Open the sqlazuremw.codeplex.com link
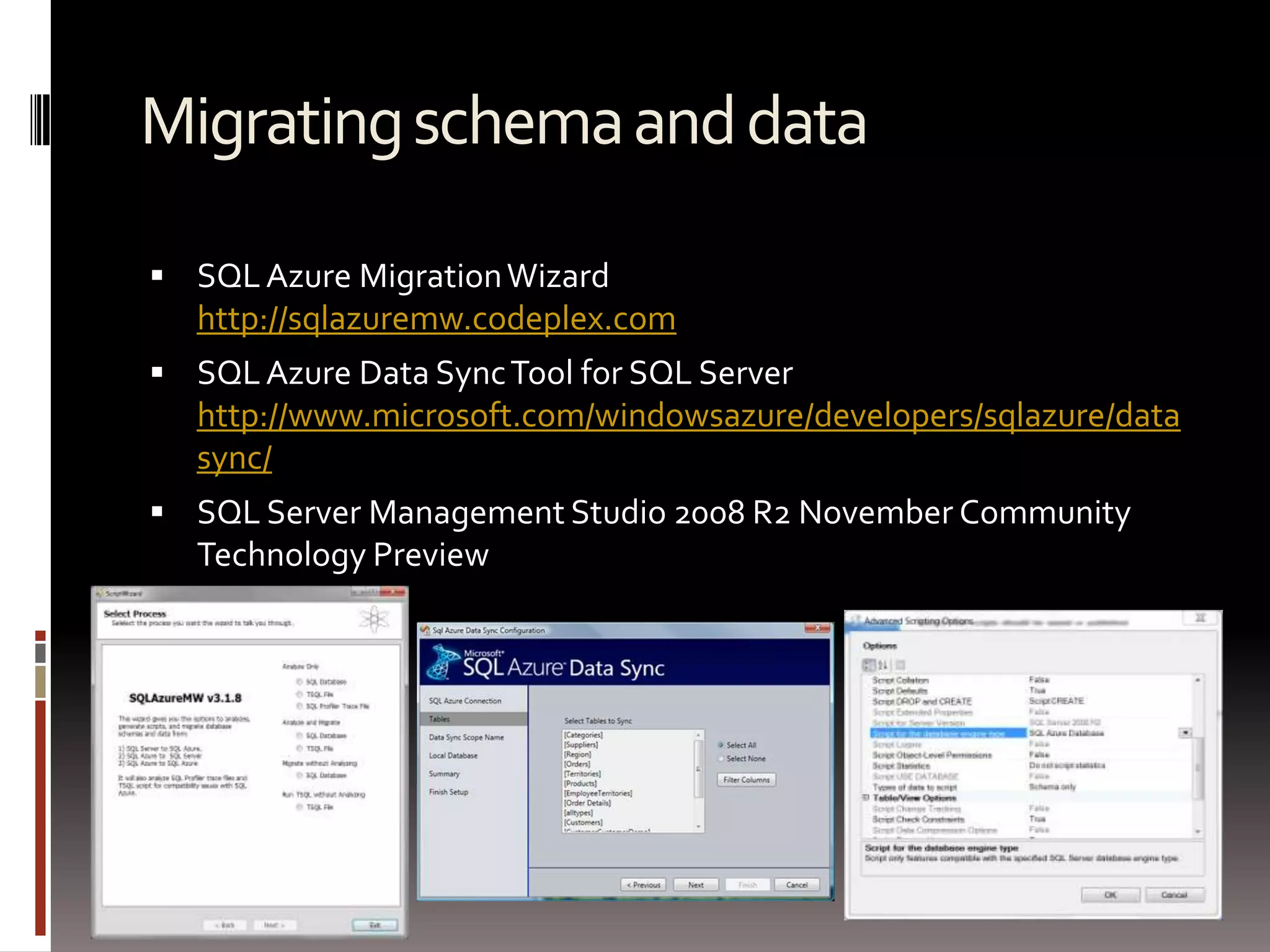1270x952 pixels. (437, 319)
